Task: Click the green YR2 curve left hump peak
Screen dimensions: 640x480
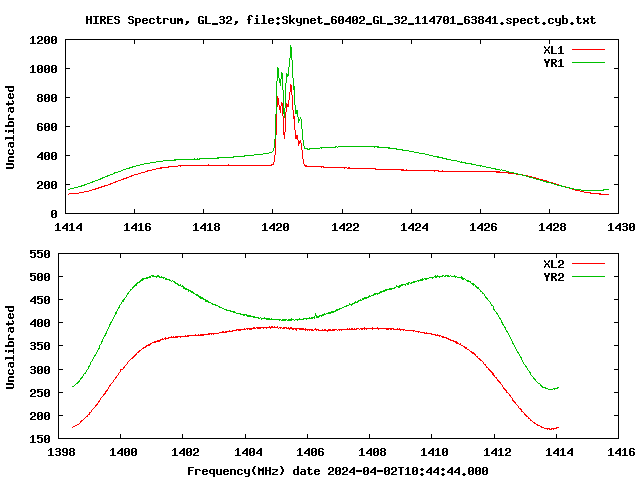Action: point(153,276)
